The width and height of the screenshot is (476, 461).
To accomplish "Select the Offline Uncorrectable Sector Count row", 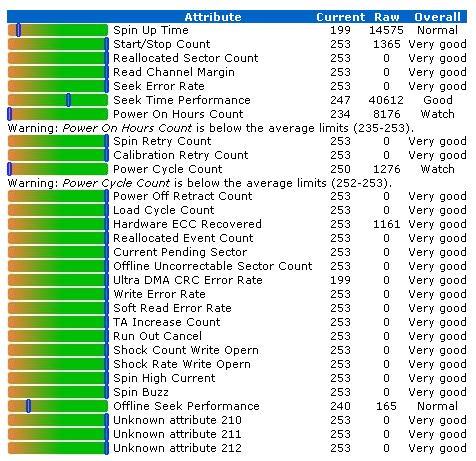I will (x=237, y=266).
